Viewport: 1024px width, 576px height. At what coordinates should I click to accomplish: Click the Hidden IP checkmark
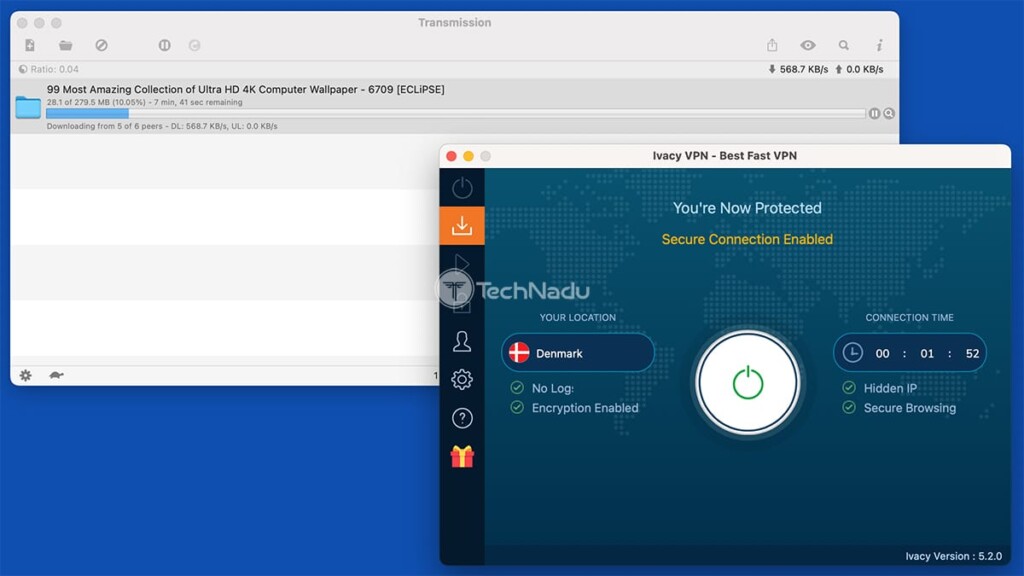click(849, 388)
